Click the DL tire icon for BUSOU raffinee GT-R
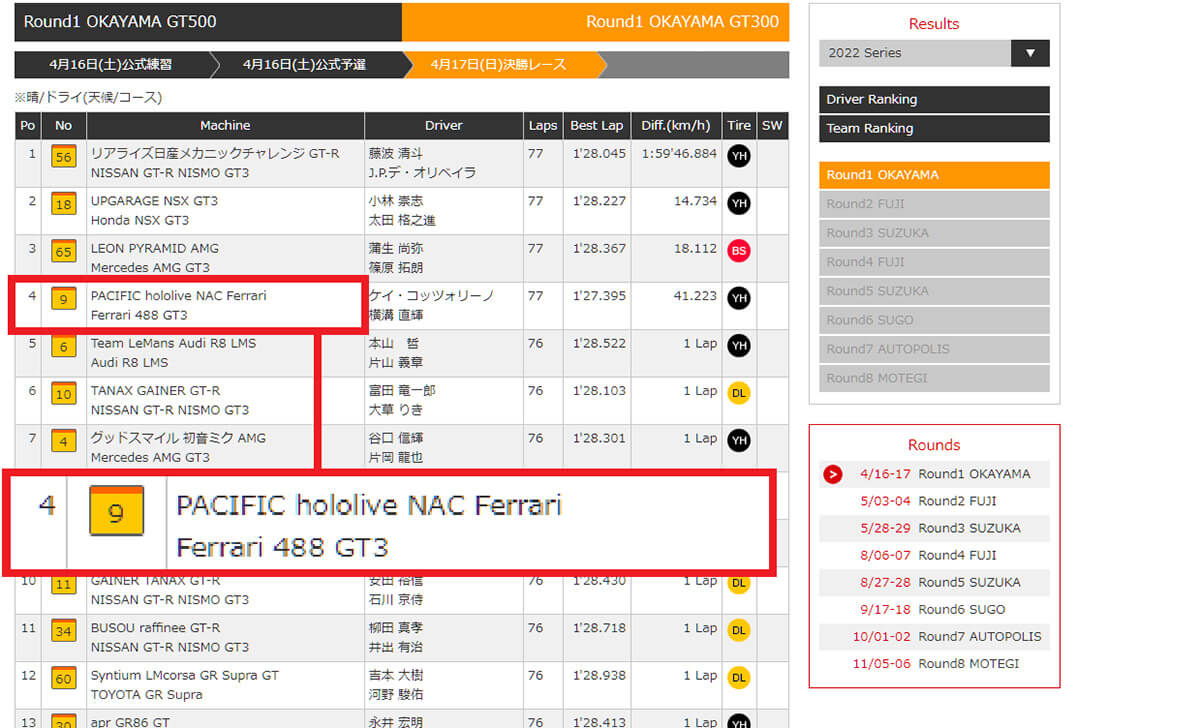Image resolution: width=1200 pixels, height=728 pixels. tap(739, 630)
